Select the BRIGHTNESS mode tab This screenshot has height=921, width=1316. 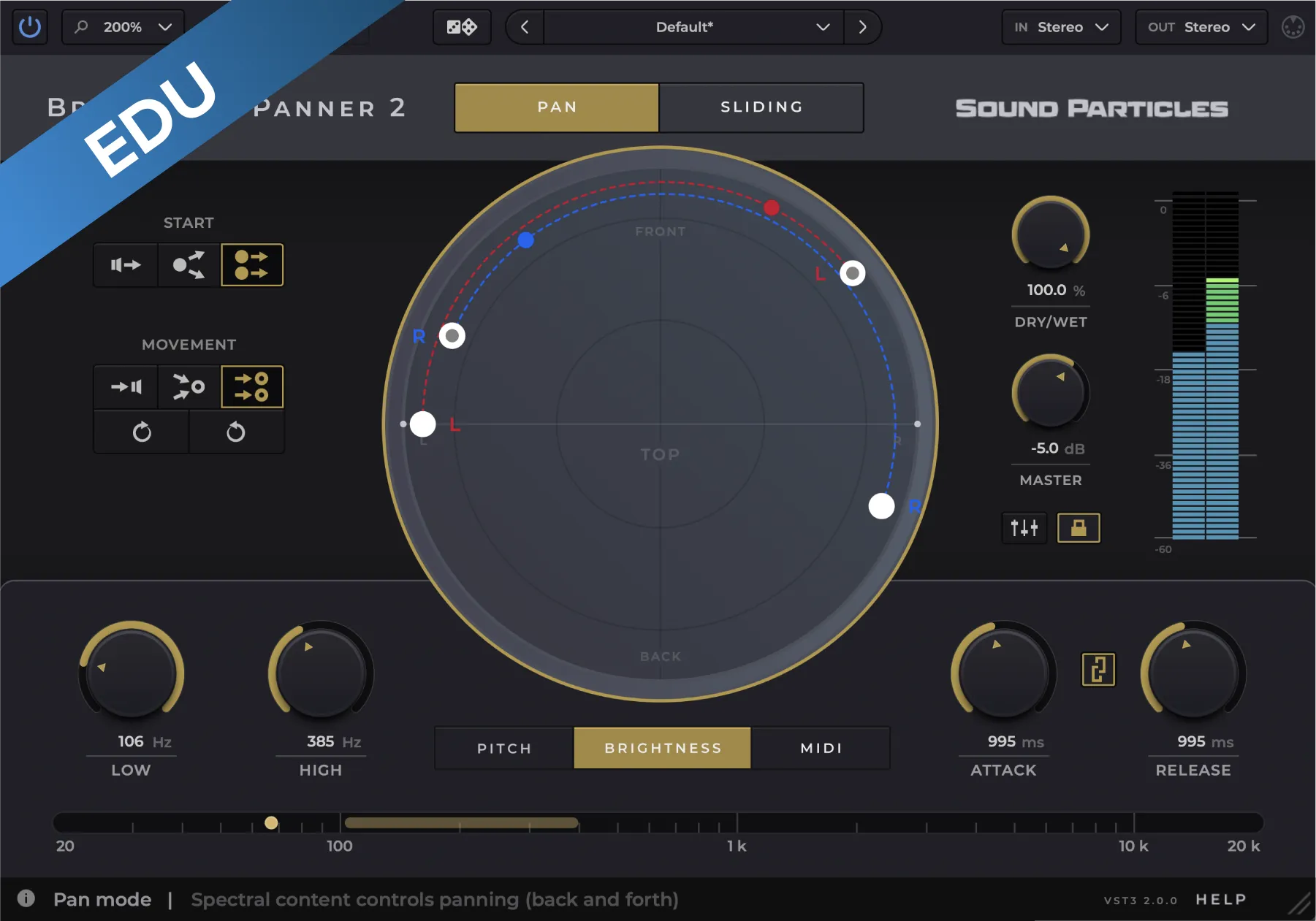[663, 748]
